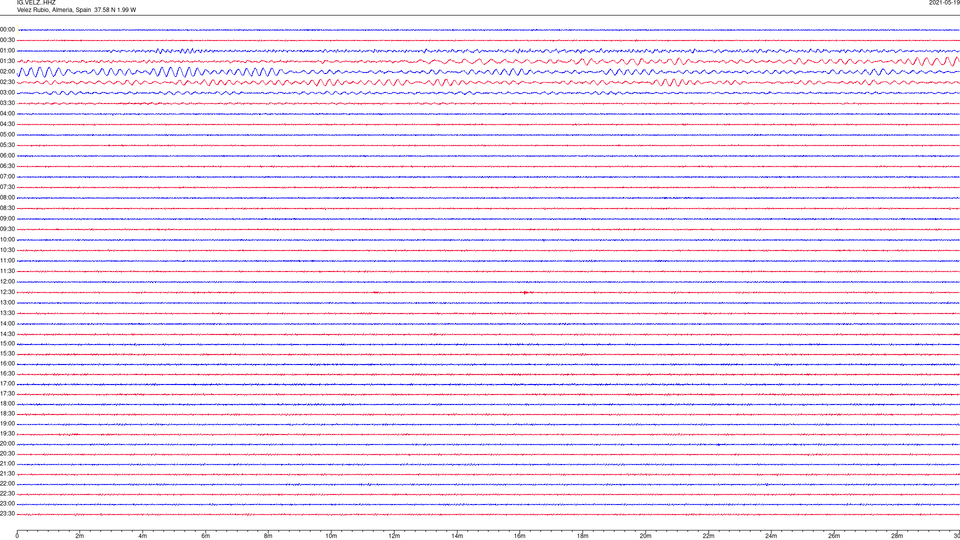The image size is (960, 540).
Task: Click the 'Velez Rubio, Almeria, Spain' station location text
Action: (54, 10)
